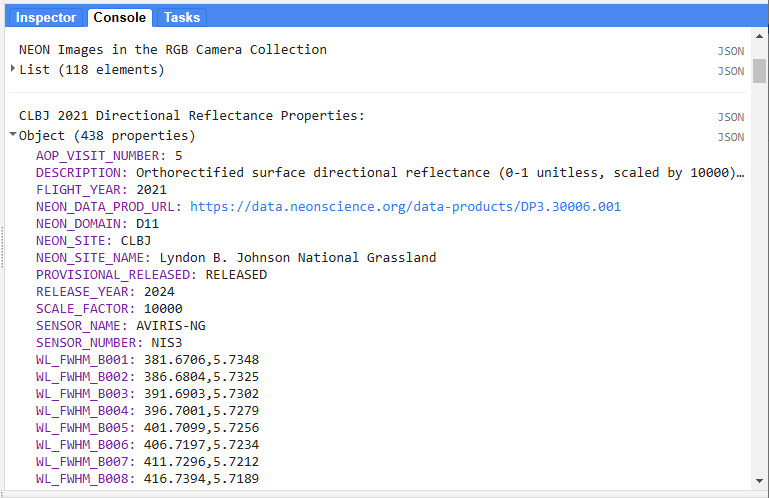Viewport: 769px width, 498px height.
Task: Open the NEON data product URL link
Action: tap(405, 207)
